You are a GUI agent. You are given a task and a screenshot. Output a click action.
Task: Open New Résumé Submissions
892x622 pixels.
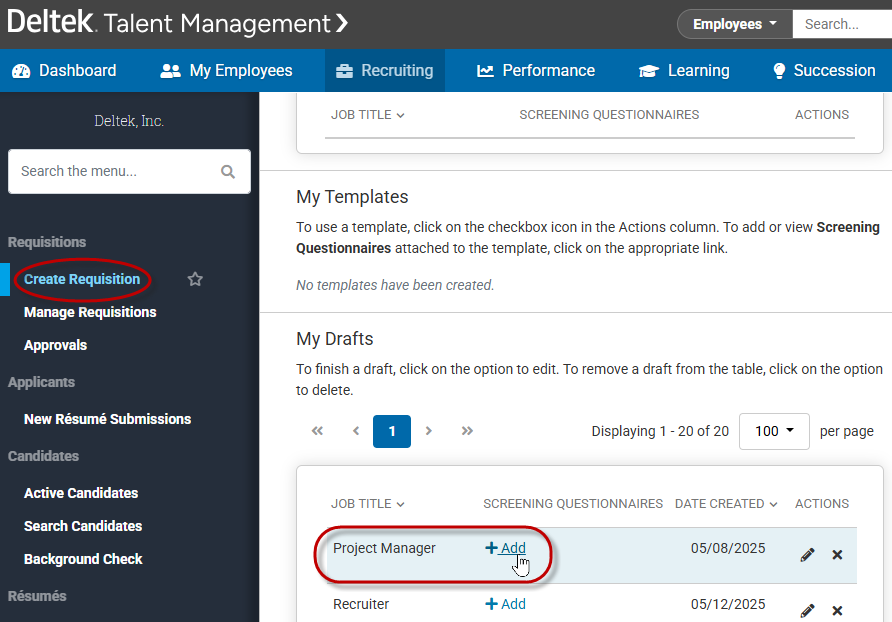108,419
